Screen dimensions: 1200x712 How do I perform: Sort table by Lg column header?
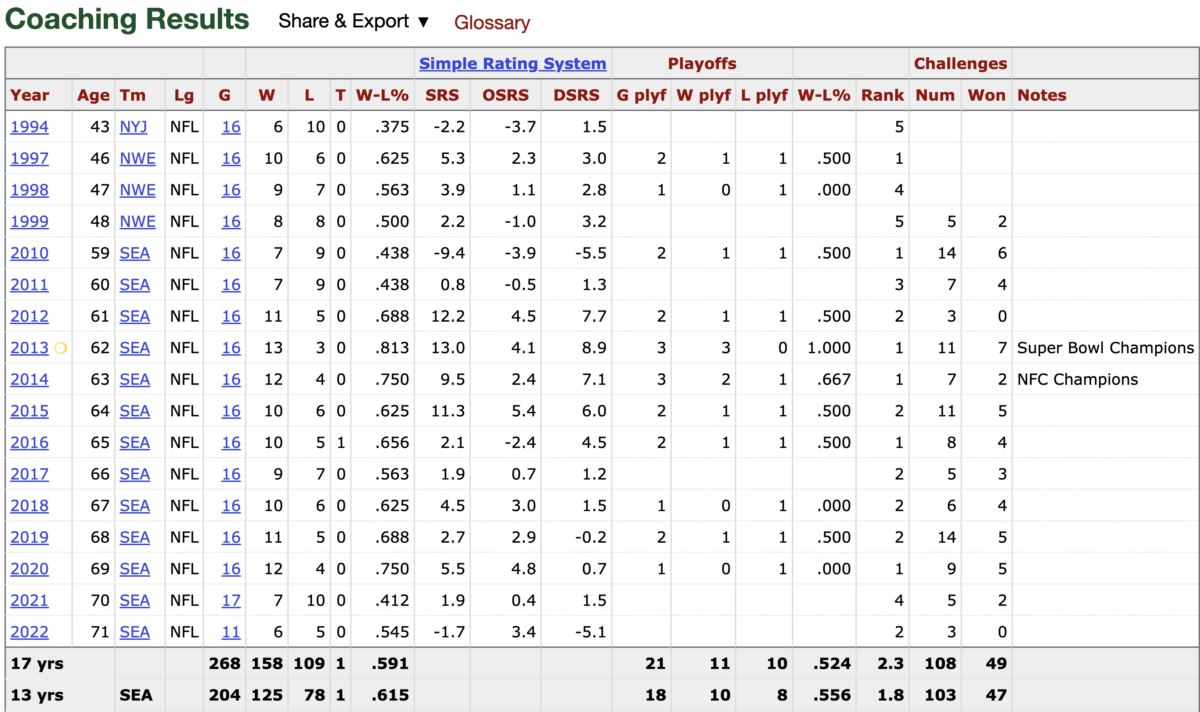tap(184, 95)
